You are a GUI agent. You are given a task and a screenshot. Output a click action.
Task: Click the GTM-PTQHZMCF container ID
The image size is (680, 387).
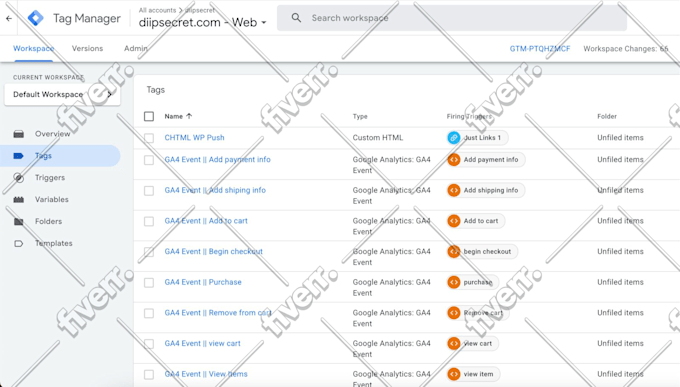pos(540,49)
